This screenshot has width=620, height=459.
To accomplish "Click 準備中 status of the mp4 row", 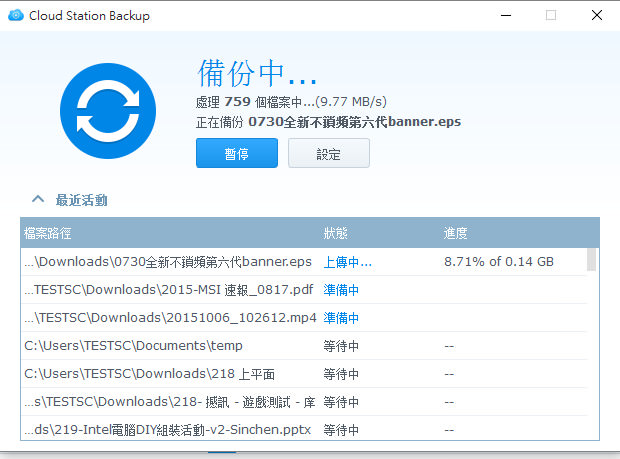I will point(341,318).
